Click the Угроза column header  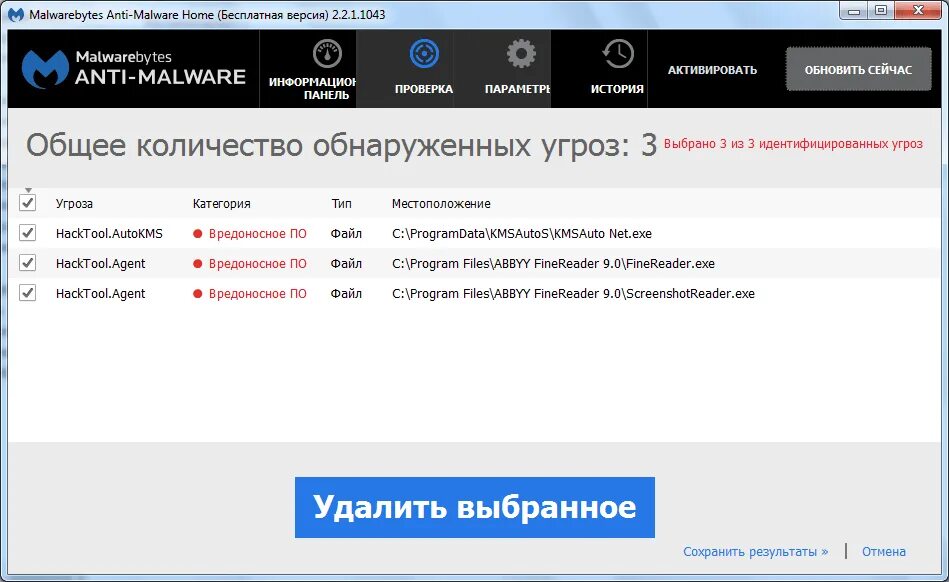pos(77,203)
